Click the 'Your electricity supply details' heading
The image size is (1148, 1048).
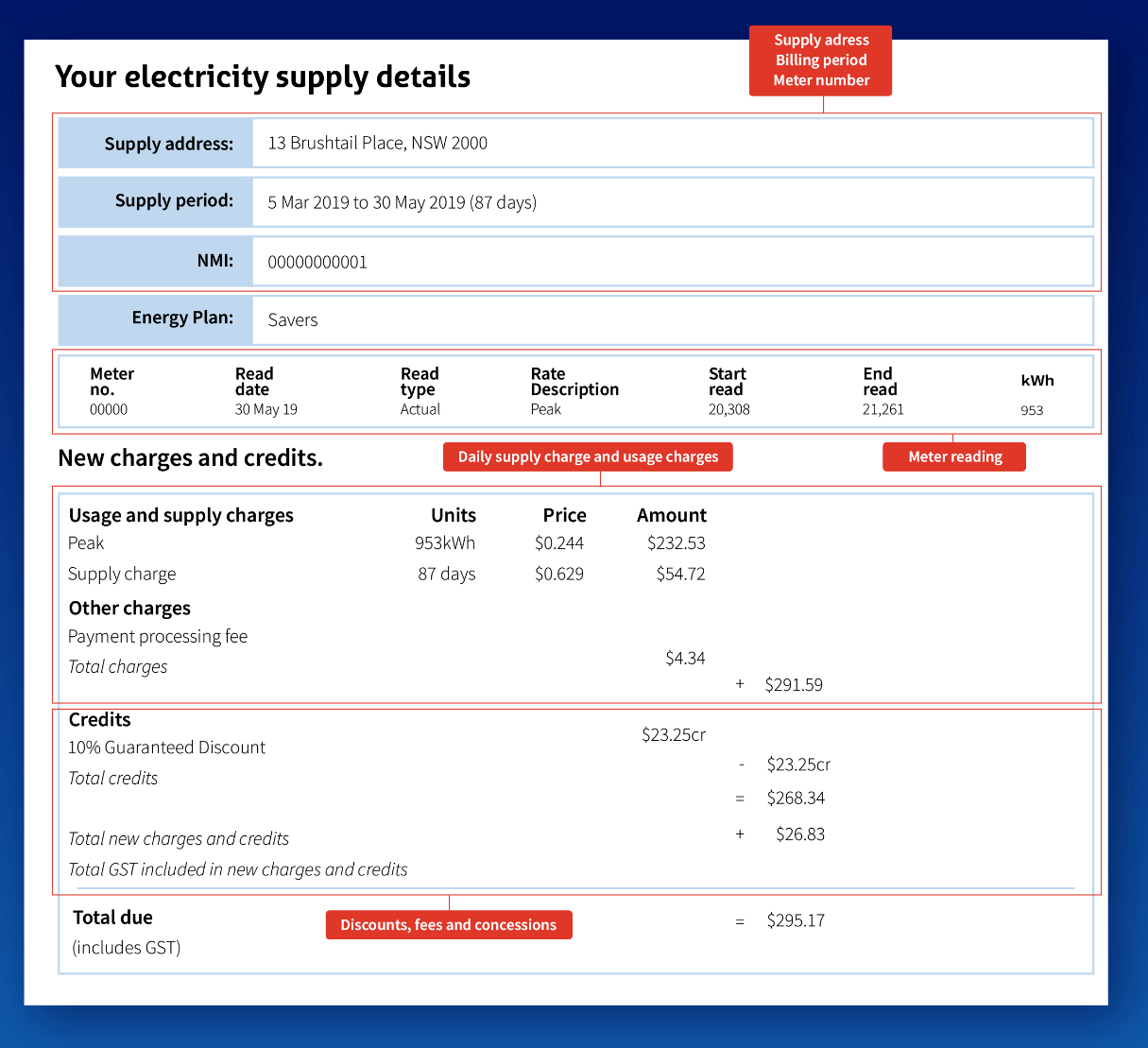click(263, 77)
